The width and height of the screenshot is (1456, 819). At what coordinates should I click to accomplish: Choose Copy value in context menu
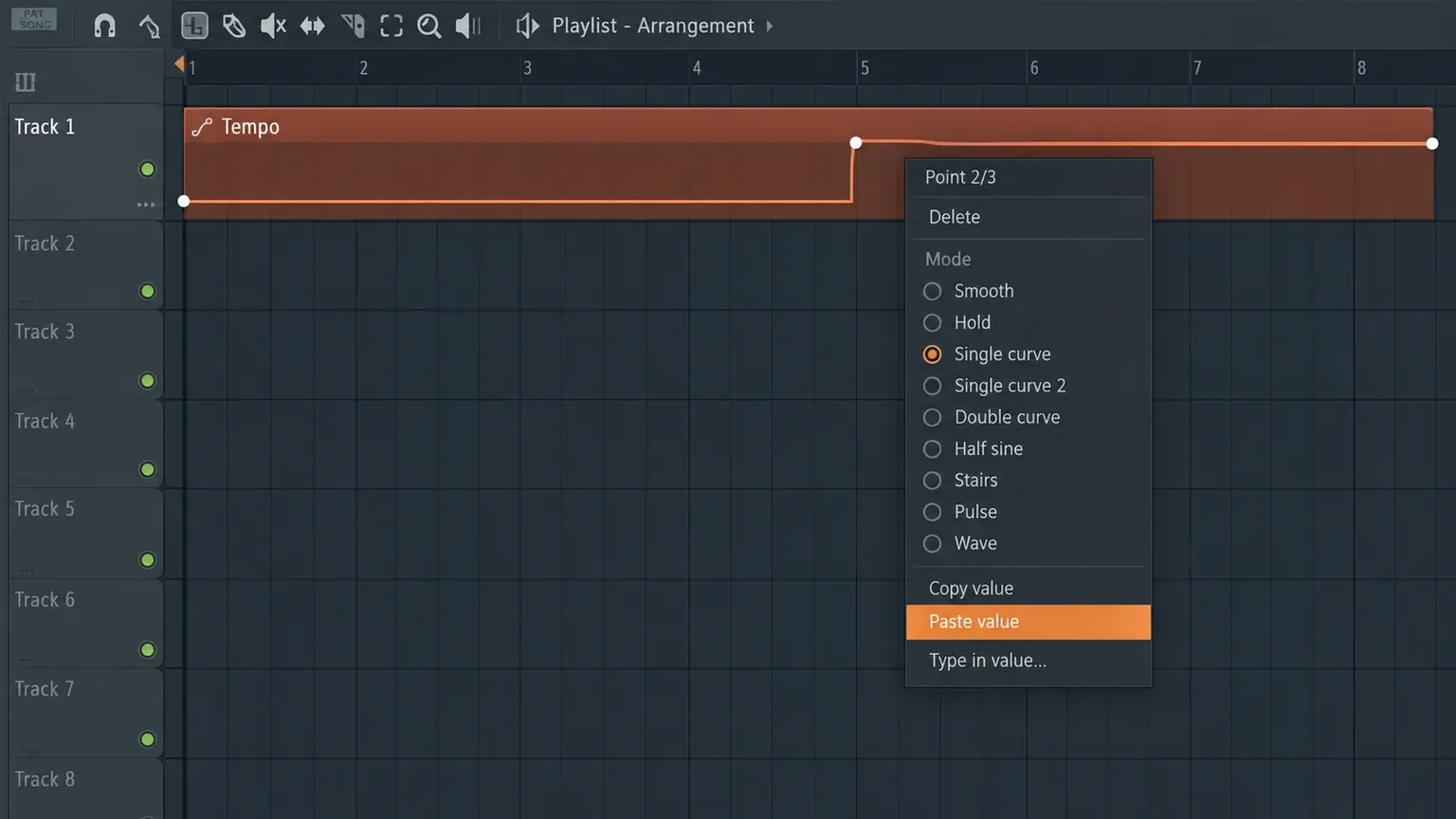tap(1028, 589)
